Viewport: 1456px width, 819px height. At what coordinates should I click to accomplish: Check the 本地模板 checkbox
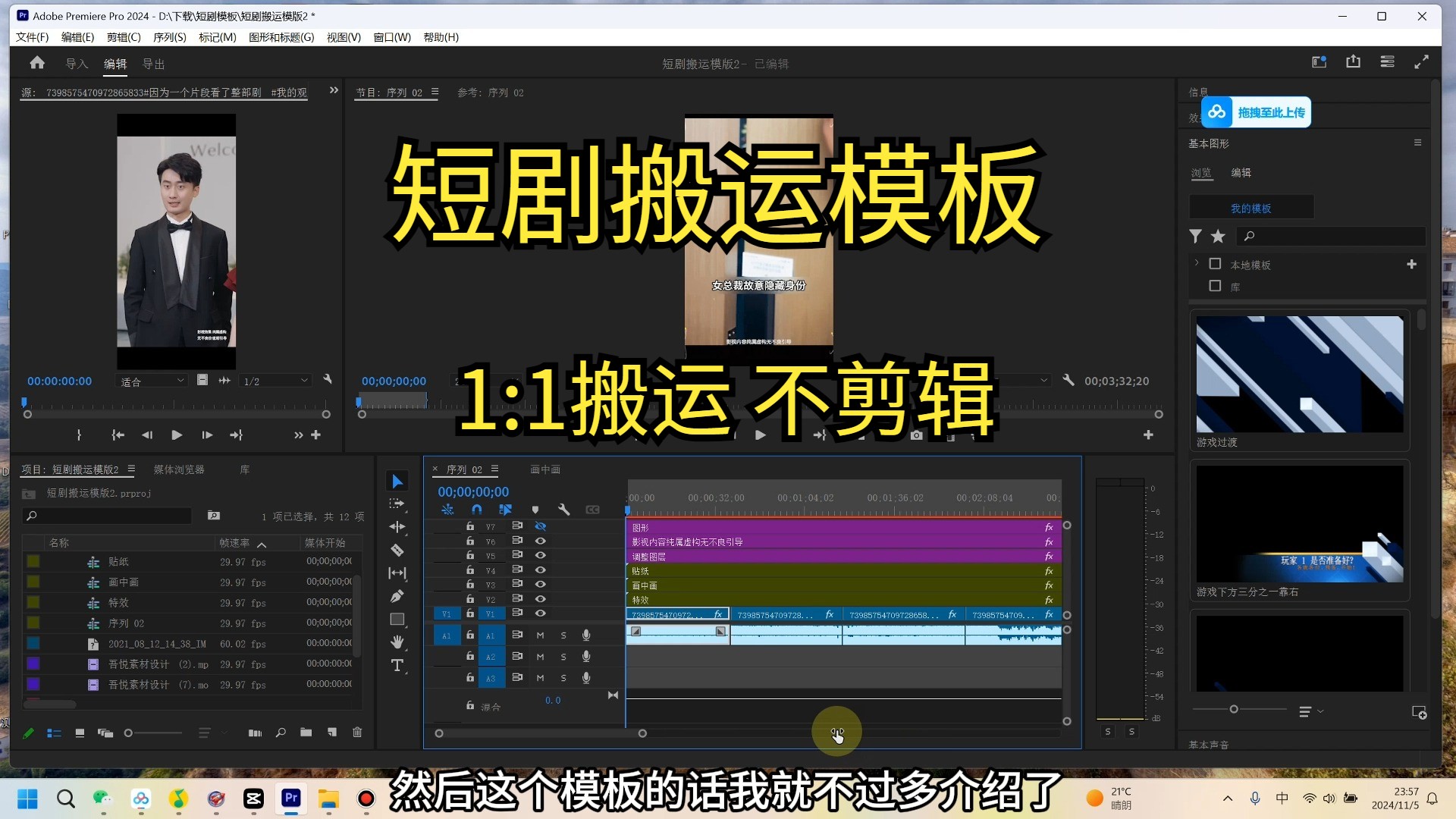pos(1215,264)
